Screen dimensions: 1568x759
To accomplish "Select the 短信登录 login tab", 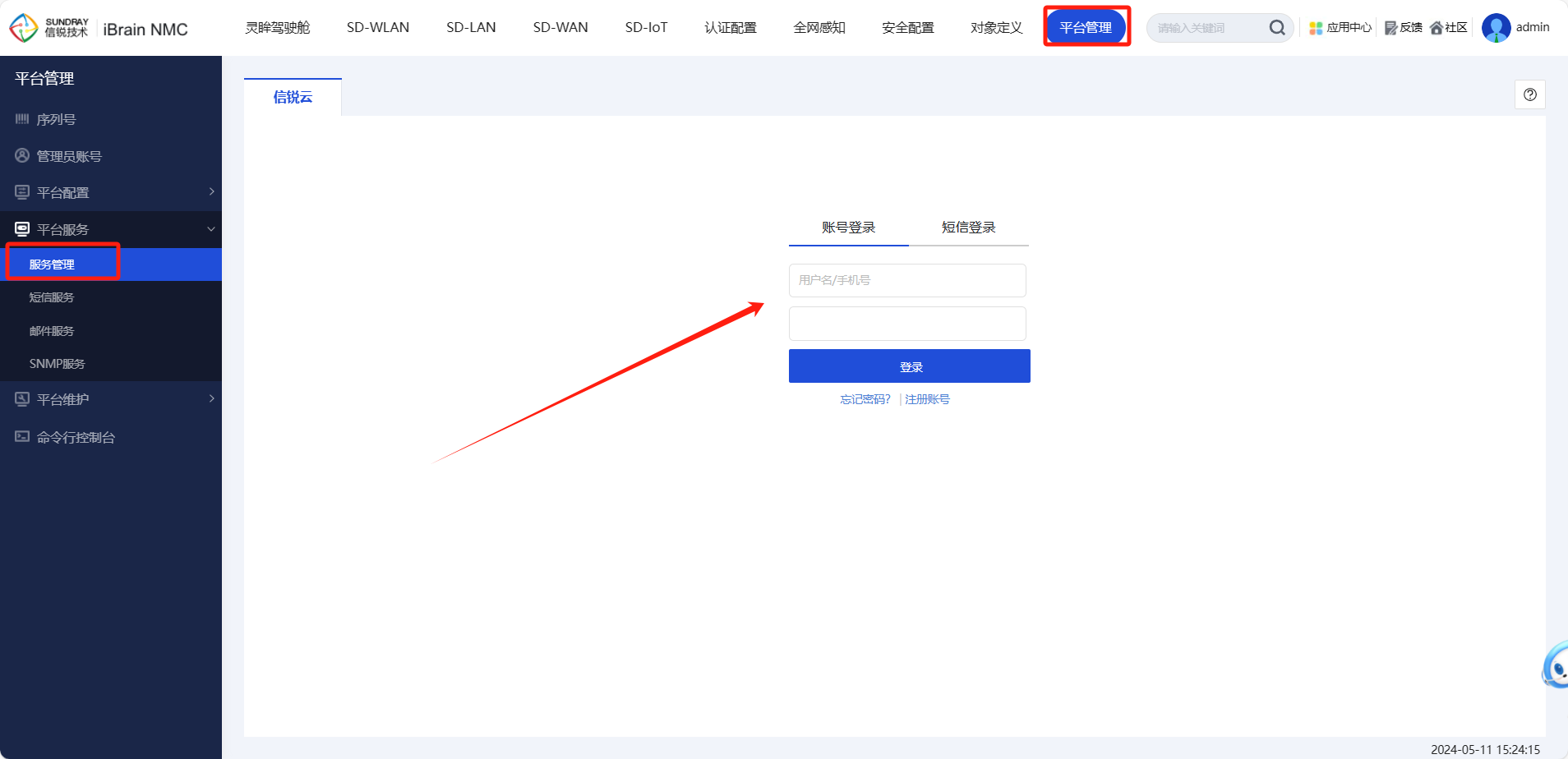I will pos(969,228).
